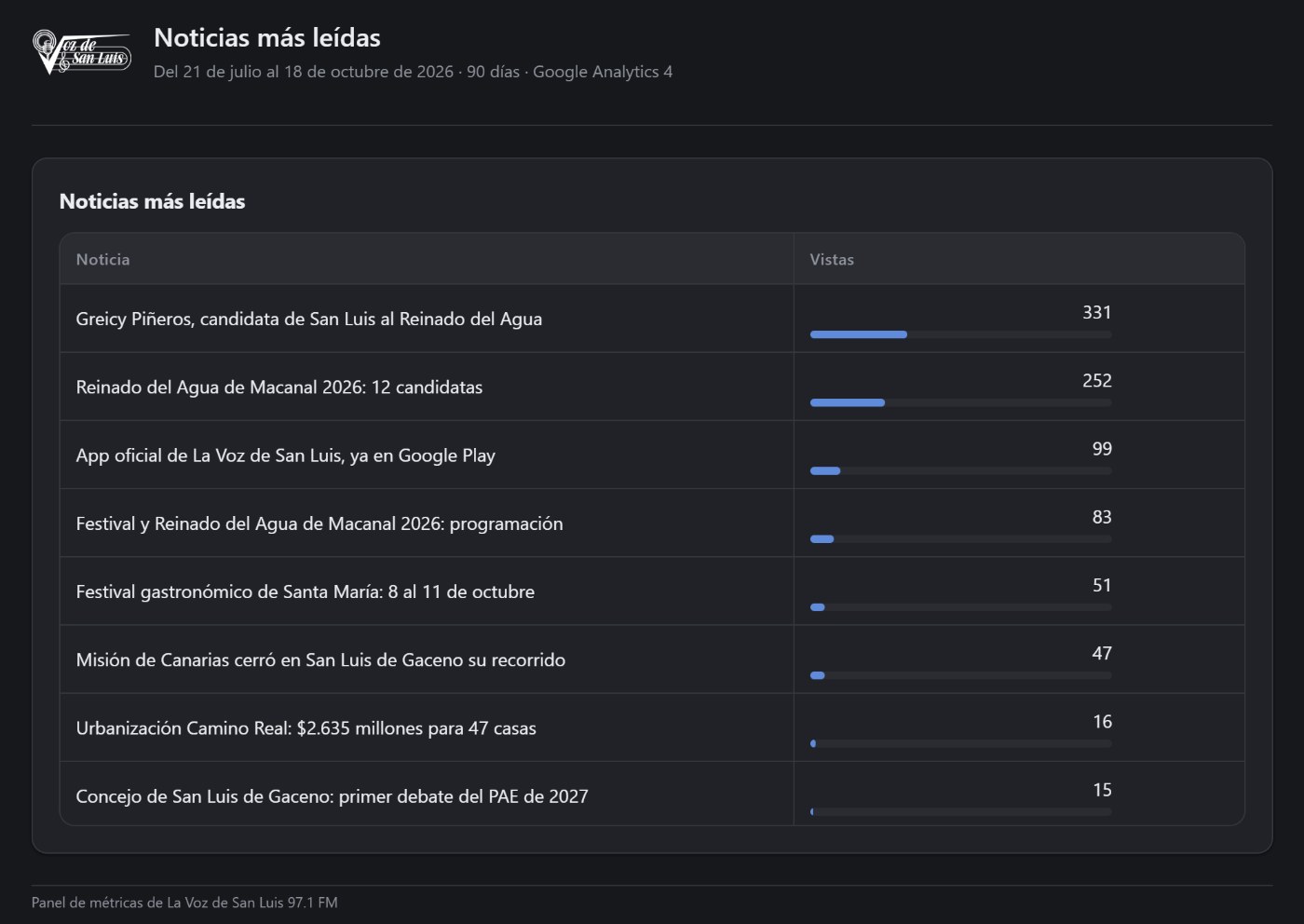Click the 99 views value

(x=1102, y=449)
